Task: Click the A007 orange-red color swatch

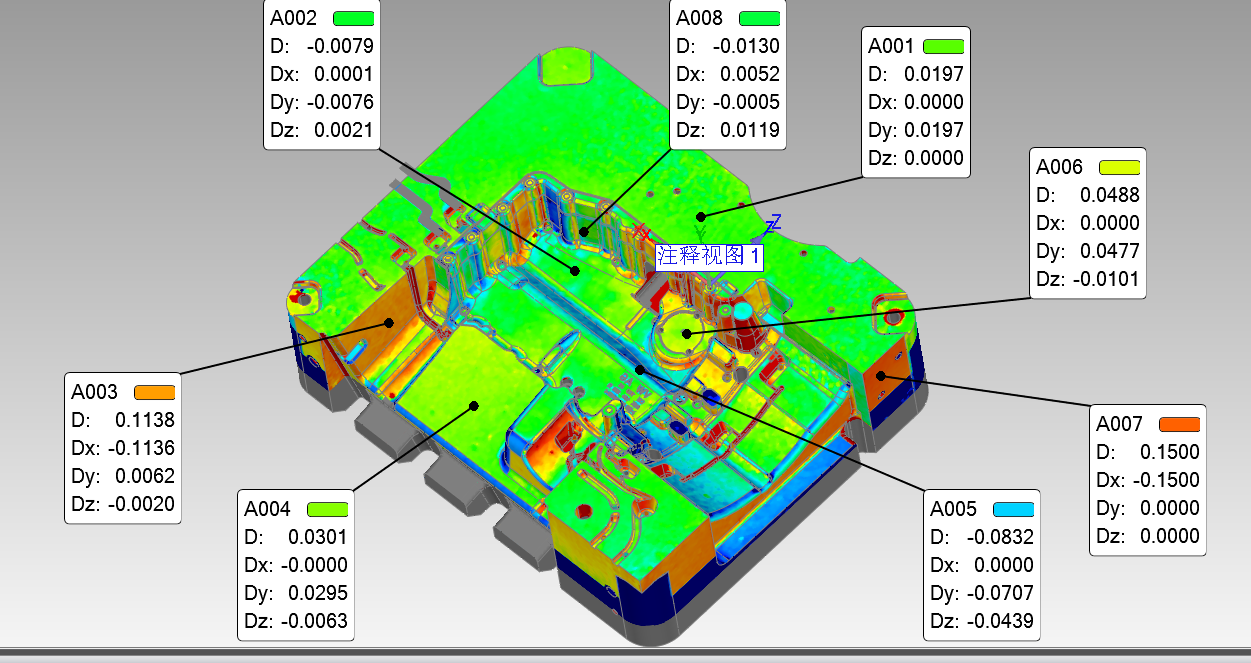Action: click(1179, 424)
